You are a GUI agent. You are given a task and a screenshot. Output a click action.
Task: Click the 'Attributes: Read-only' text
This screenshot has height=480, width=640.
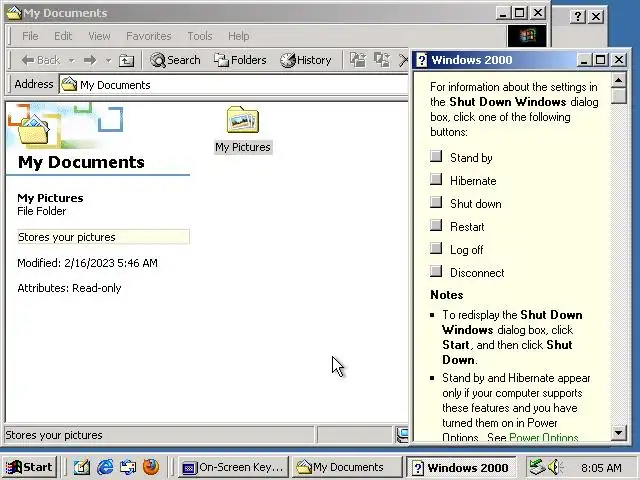(x=69, y=288)
